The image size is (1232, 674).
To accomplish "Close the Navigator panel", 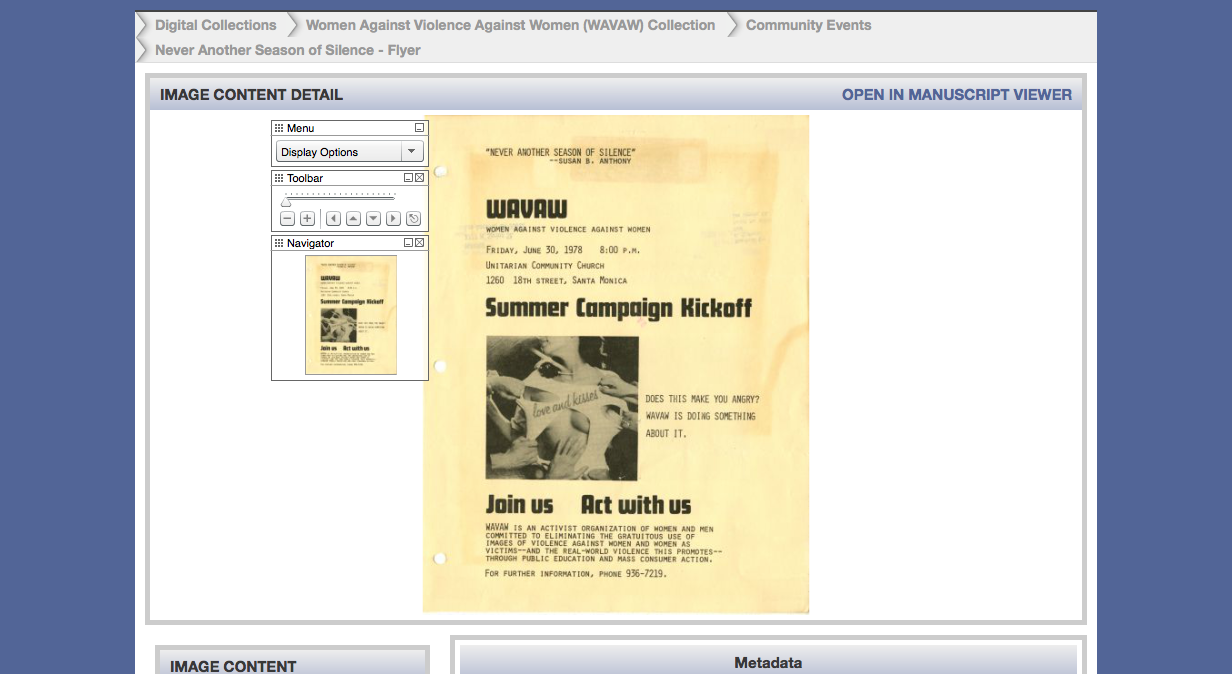I will 420,243.
